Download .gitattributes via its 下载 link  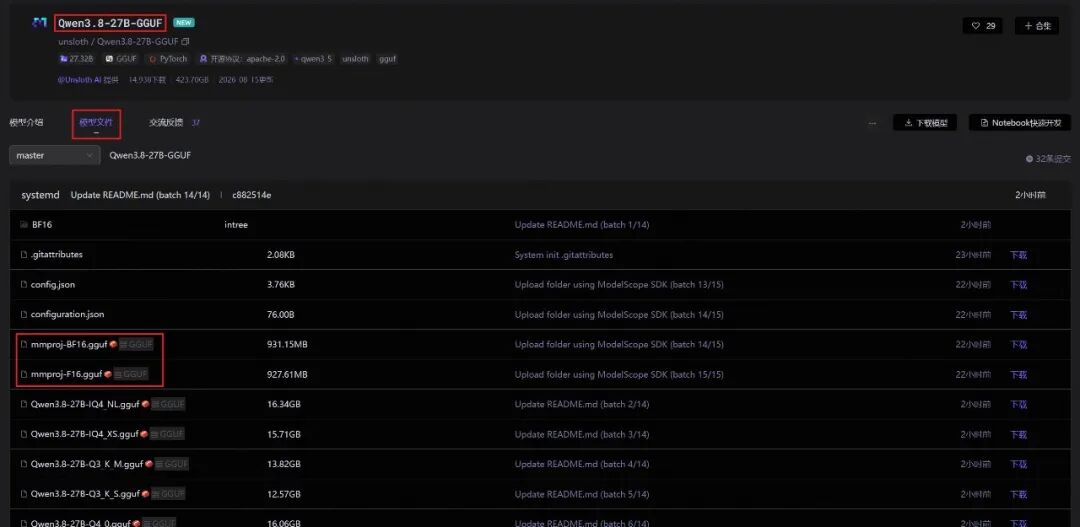tap(1018, 255)
